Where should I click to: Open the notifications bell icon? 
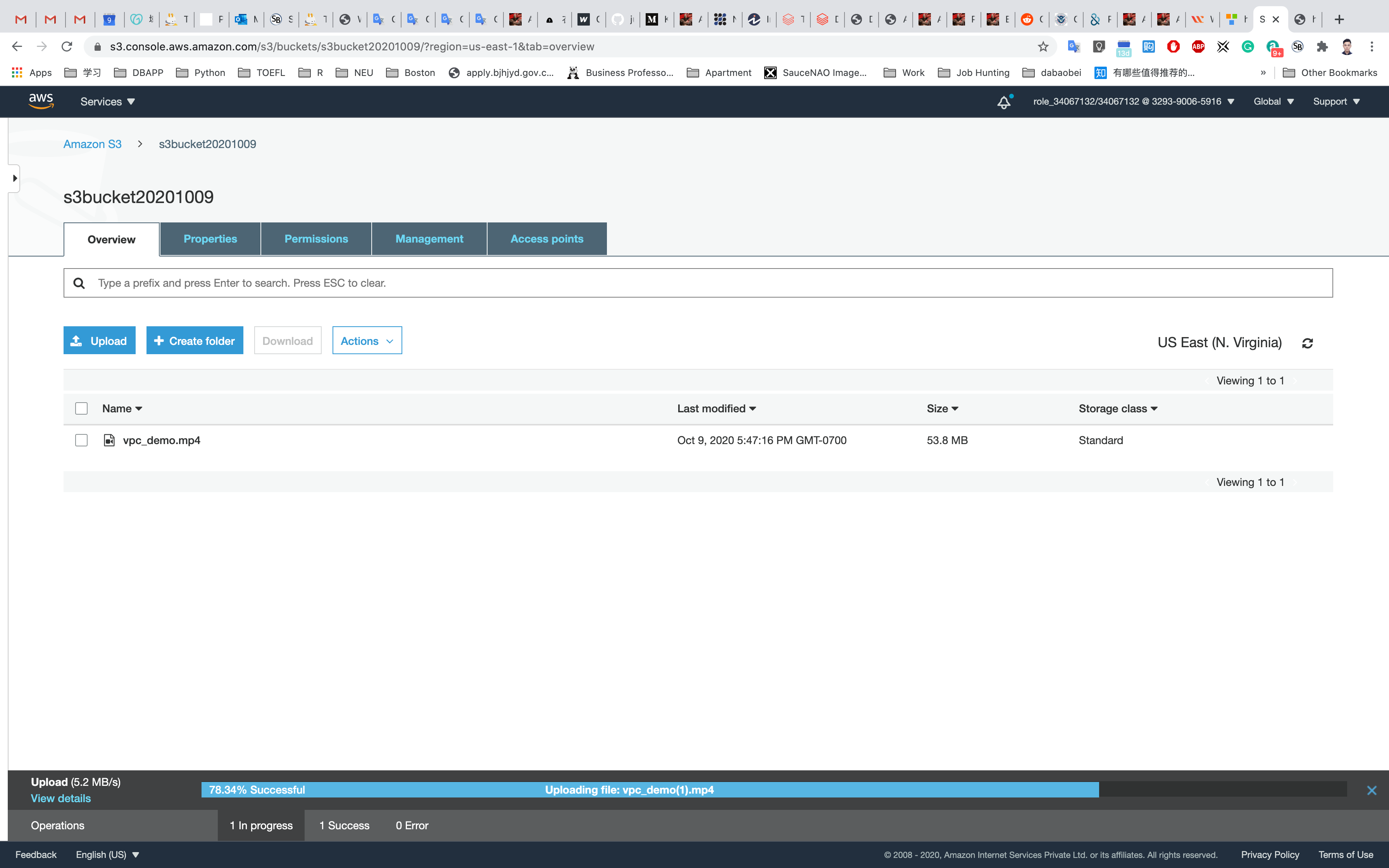pos(1003,102)
